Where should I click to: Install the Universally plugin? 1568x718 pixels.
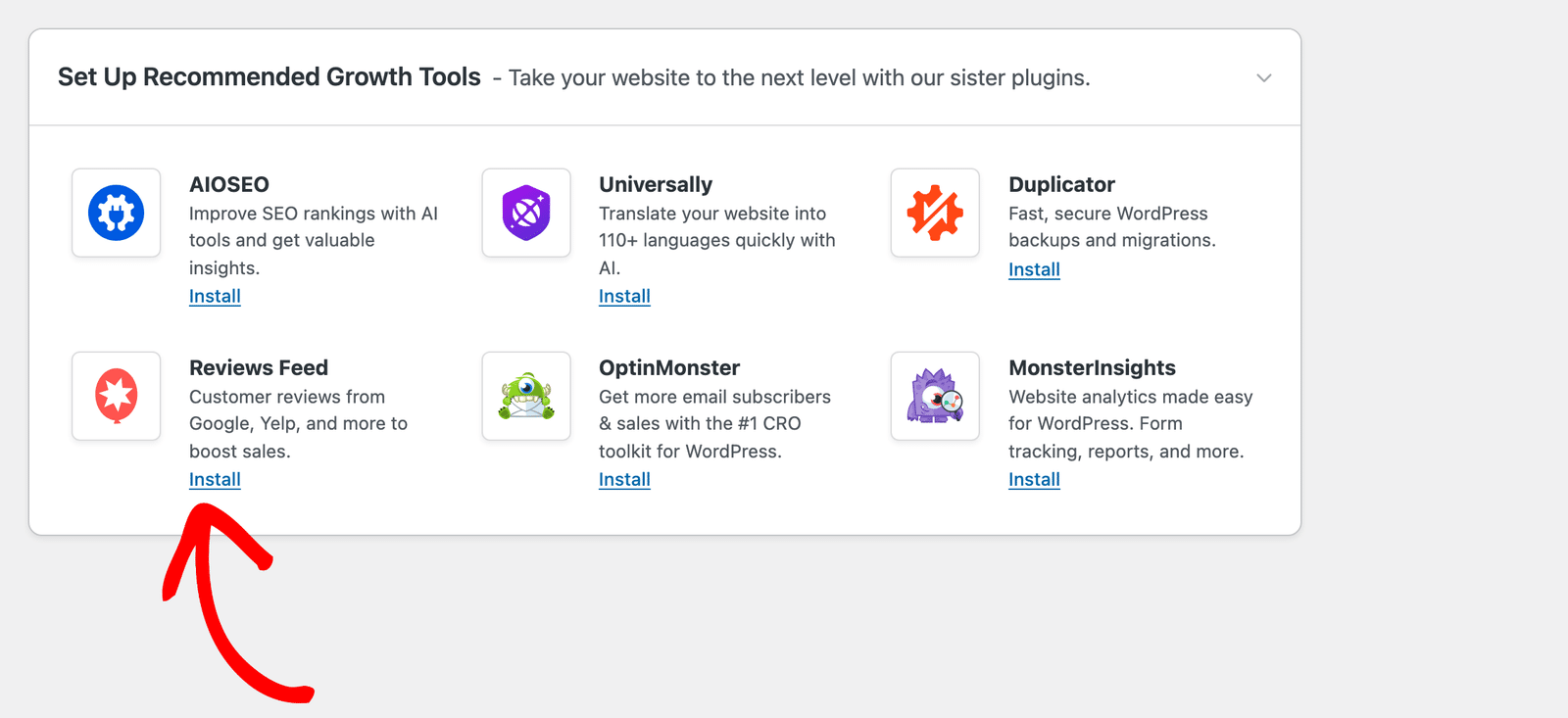624,296
